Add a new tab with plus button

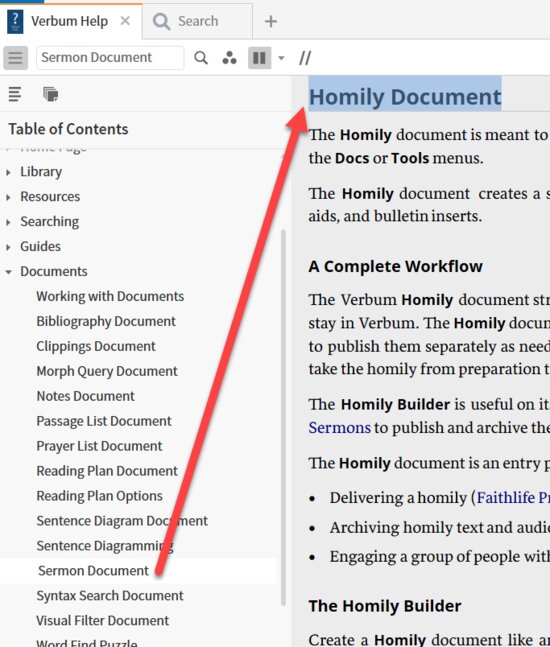(x=271, y=21)
